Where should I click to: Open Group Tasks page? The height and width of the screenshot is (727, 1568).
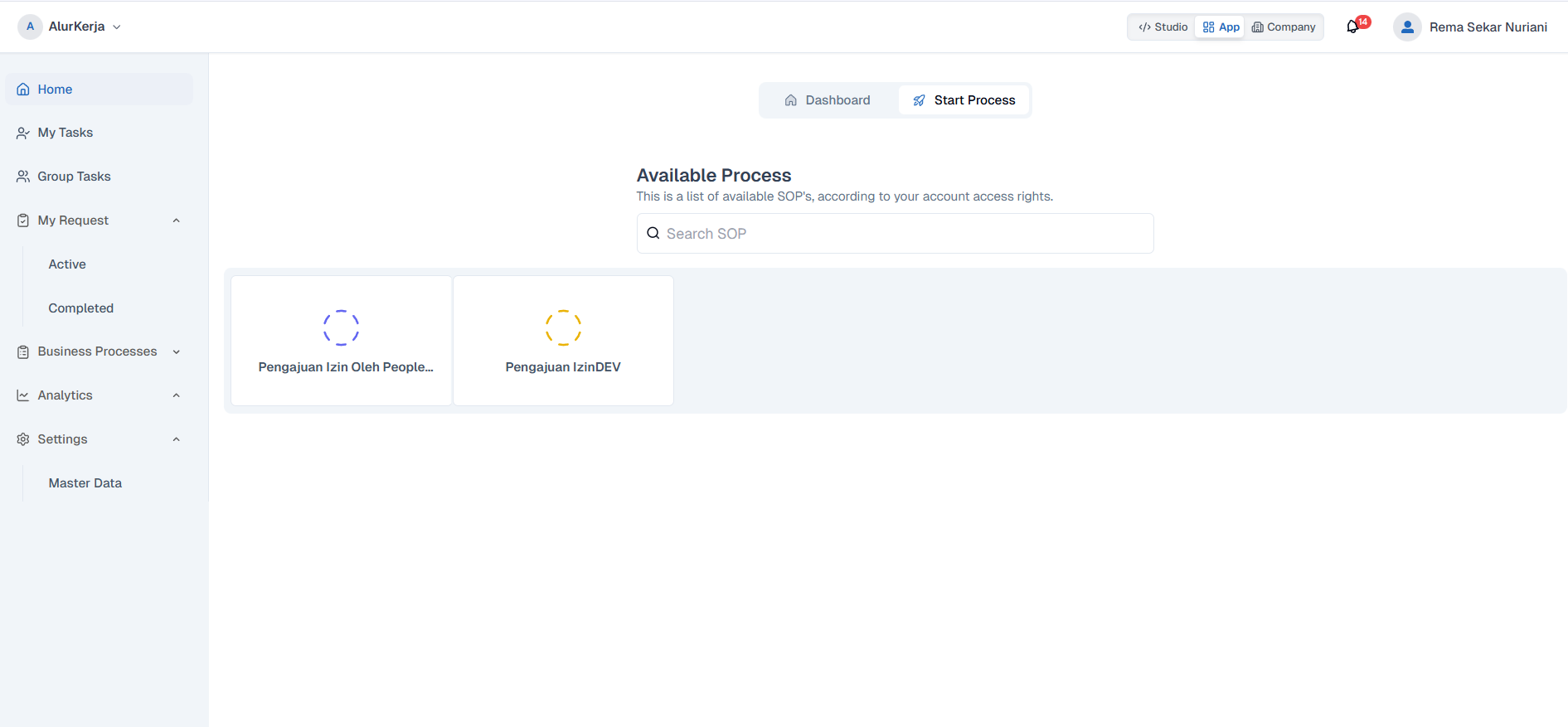coord(100,177)
